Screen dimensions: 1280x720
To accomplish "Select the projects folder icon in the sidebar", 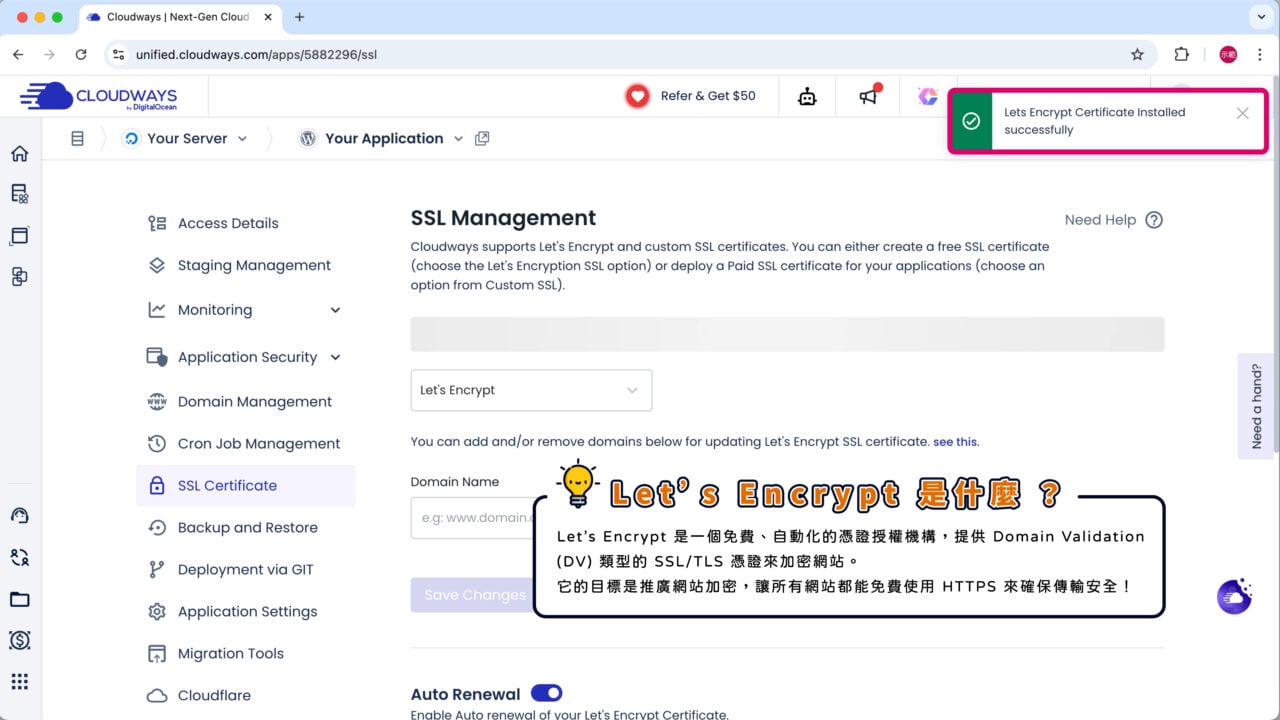I will pos(19,599).
